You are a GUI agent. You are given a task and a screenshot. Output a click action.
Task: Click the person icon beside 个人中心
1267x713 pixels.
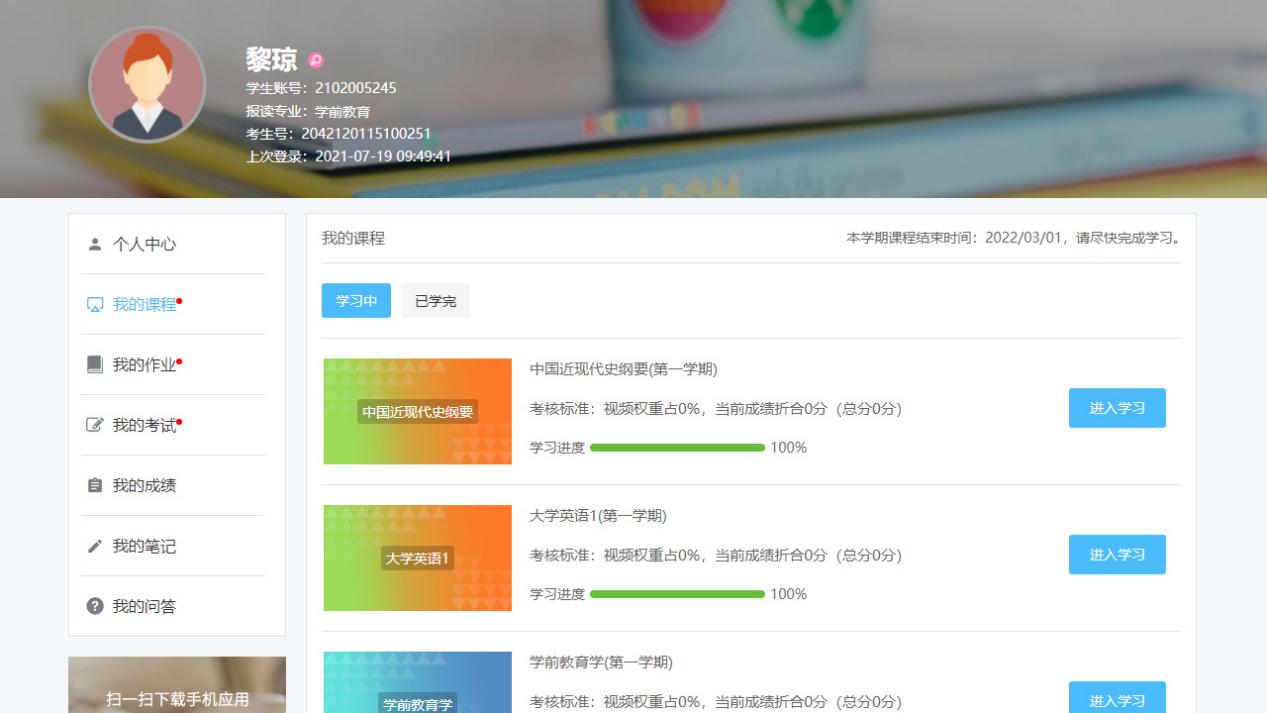[x=95, y=244]
